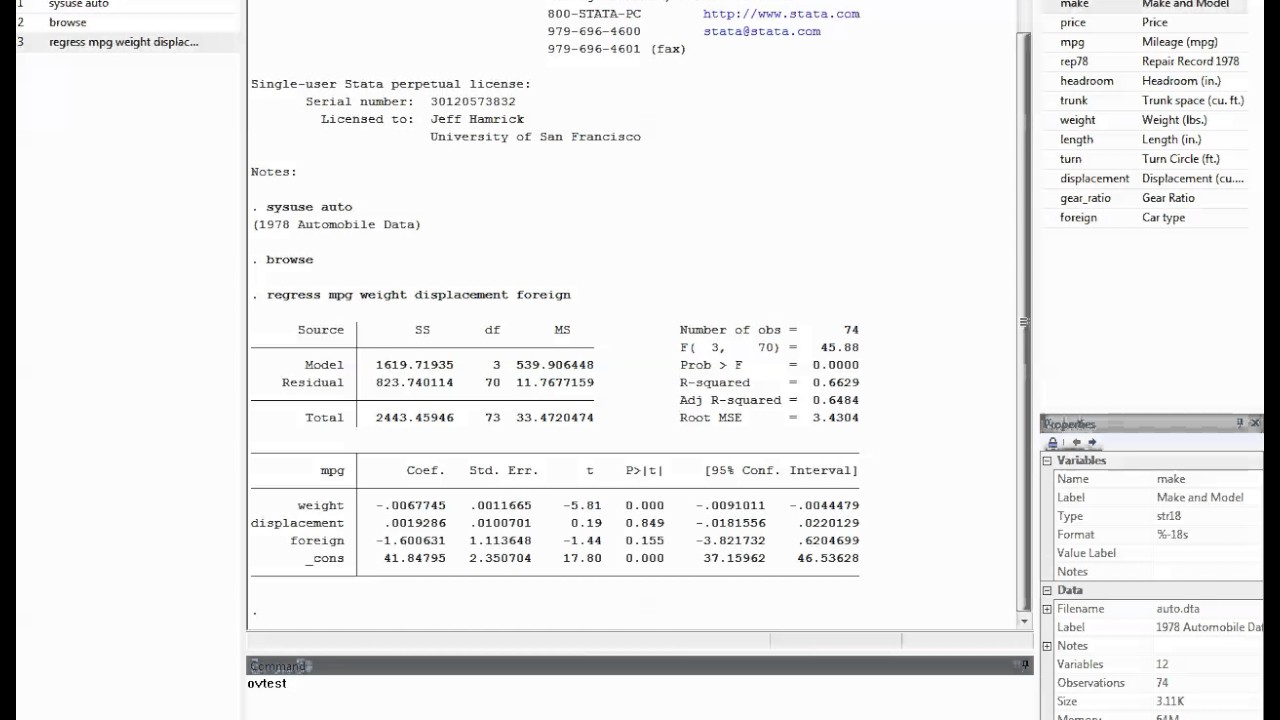Click the Name property row showing 'make'

point(1153,479)
